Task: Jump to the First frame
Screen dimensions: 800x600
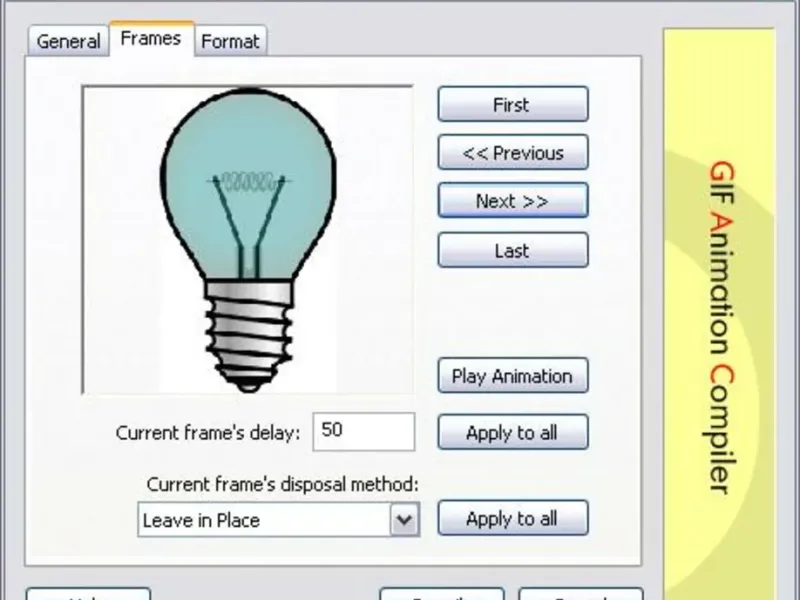Action: point(512,105)
